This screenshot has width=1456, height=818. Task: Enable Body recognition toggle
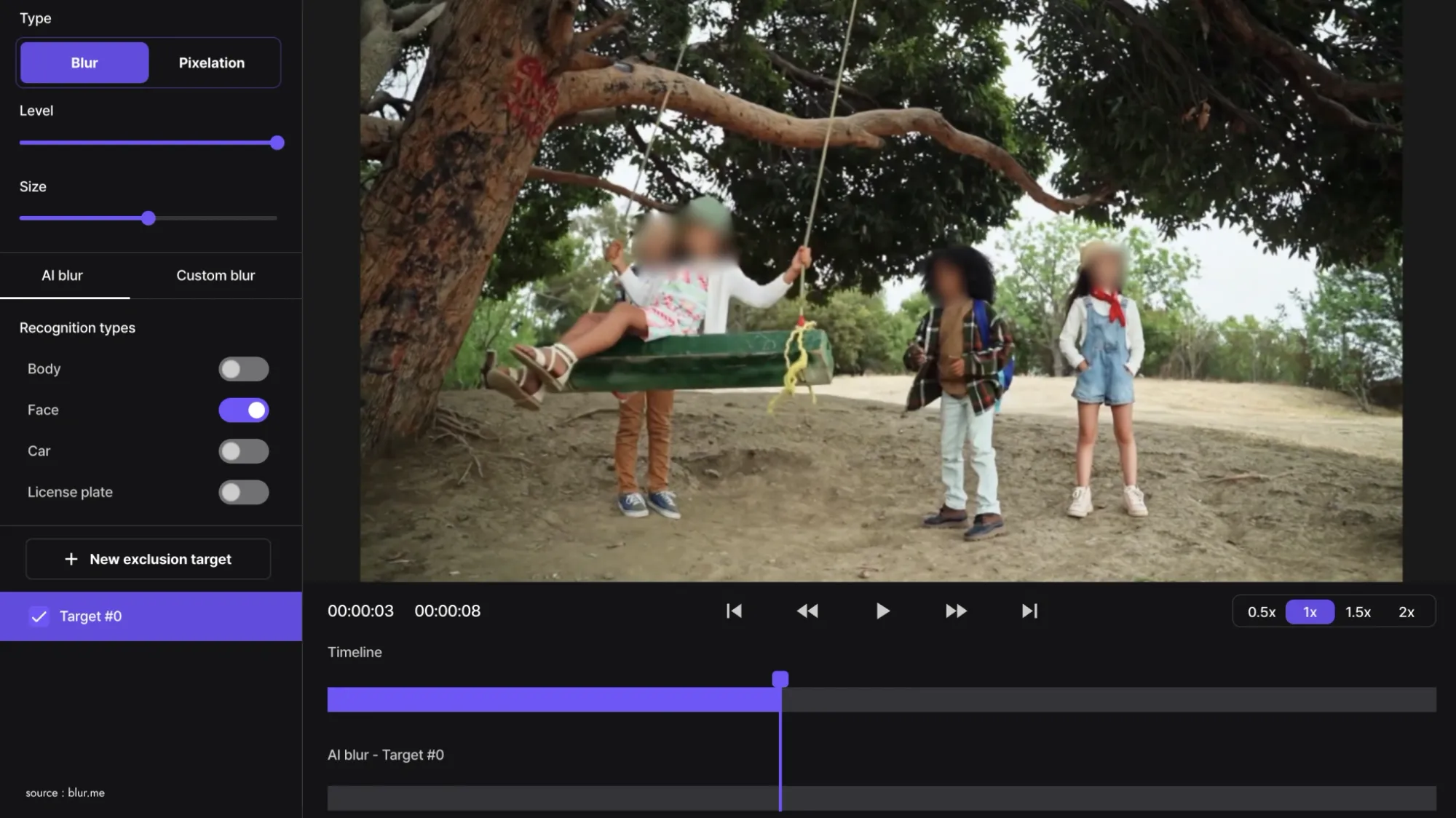244,369
